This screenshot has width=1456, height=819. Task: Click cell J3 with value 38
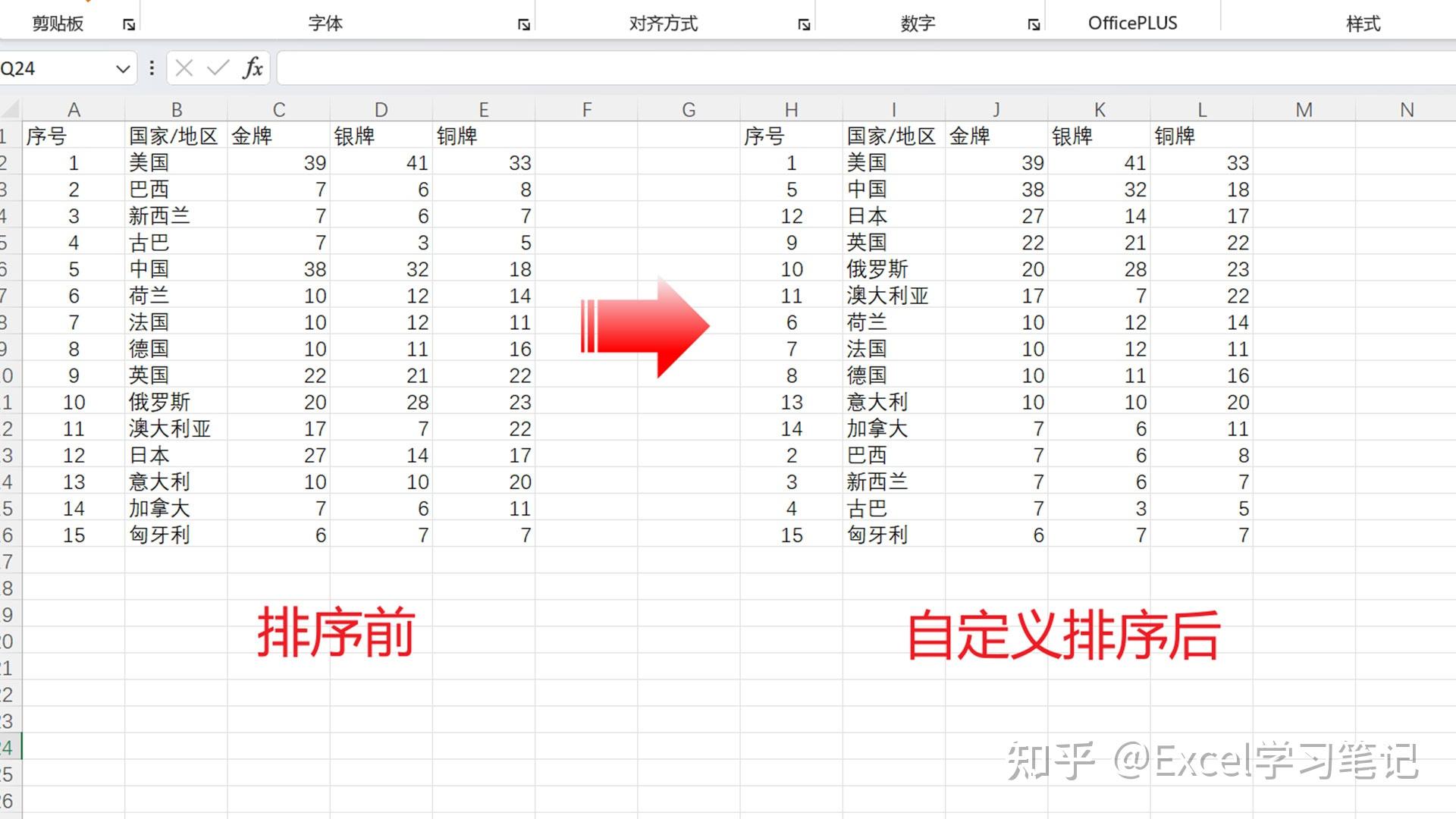996,189
